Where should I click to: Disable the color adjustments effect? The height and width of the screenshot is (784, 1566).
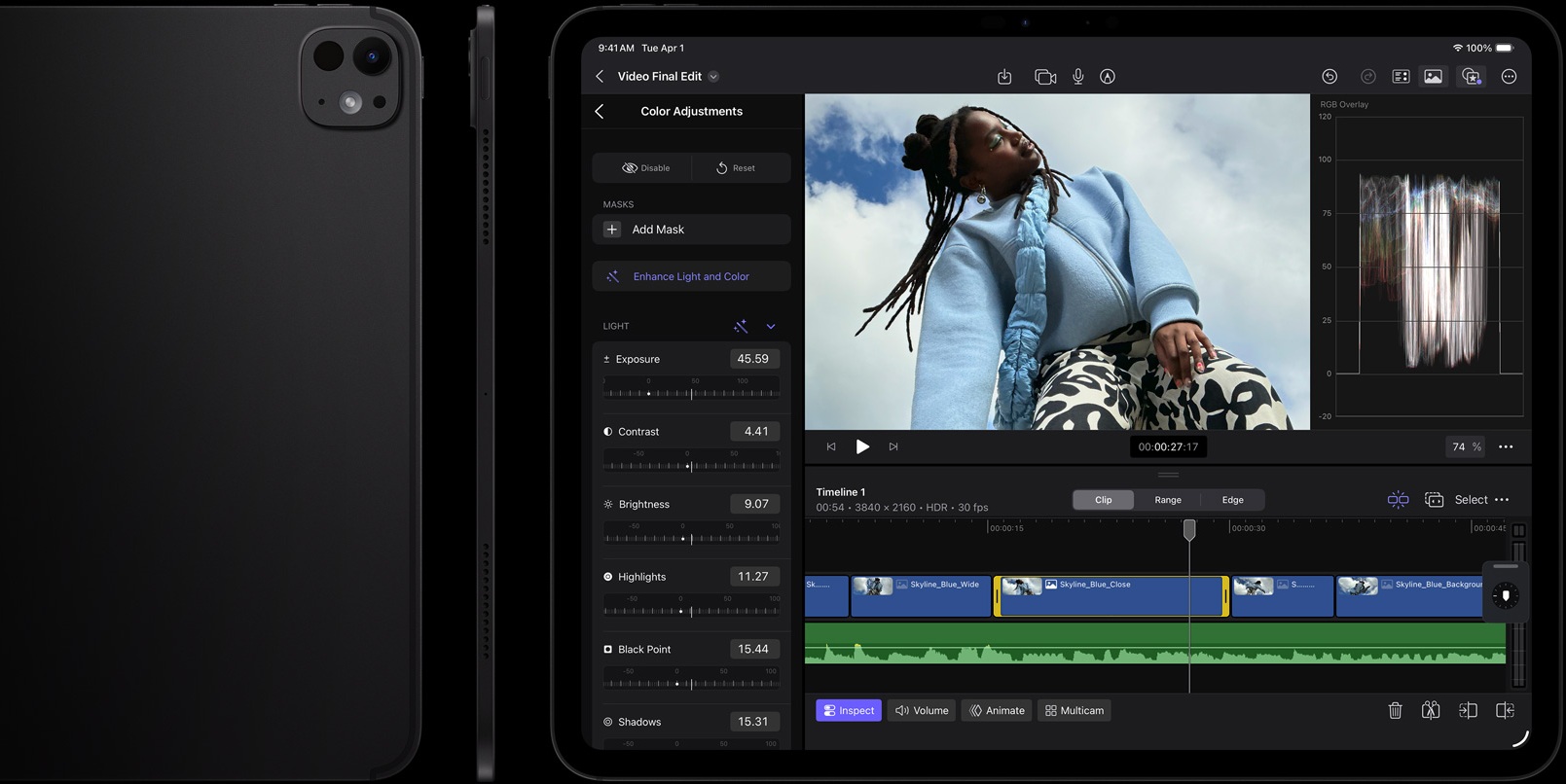click(643, 168)
